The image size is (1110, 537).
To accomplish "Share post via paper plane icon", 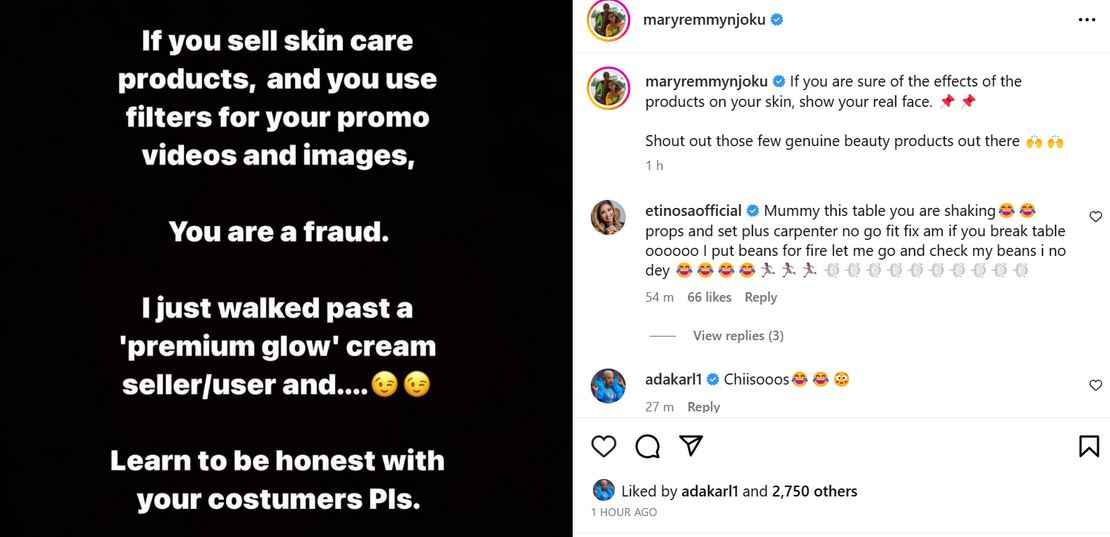I will [690, 445].
